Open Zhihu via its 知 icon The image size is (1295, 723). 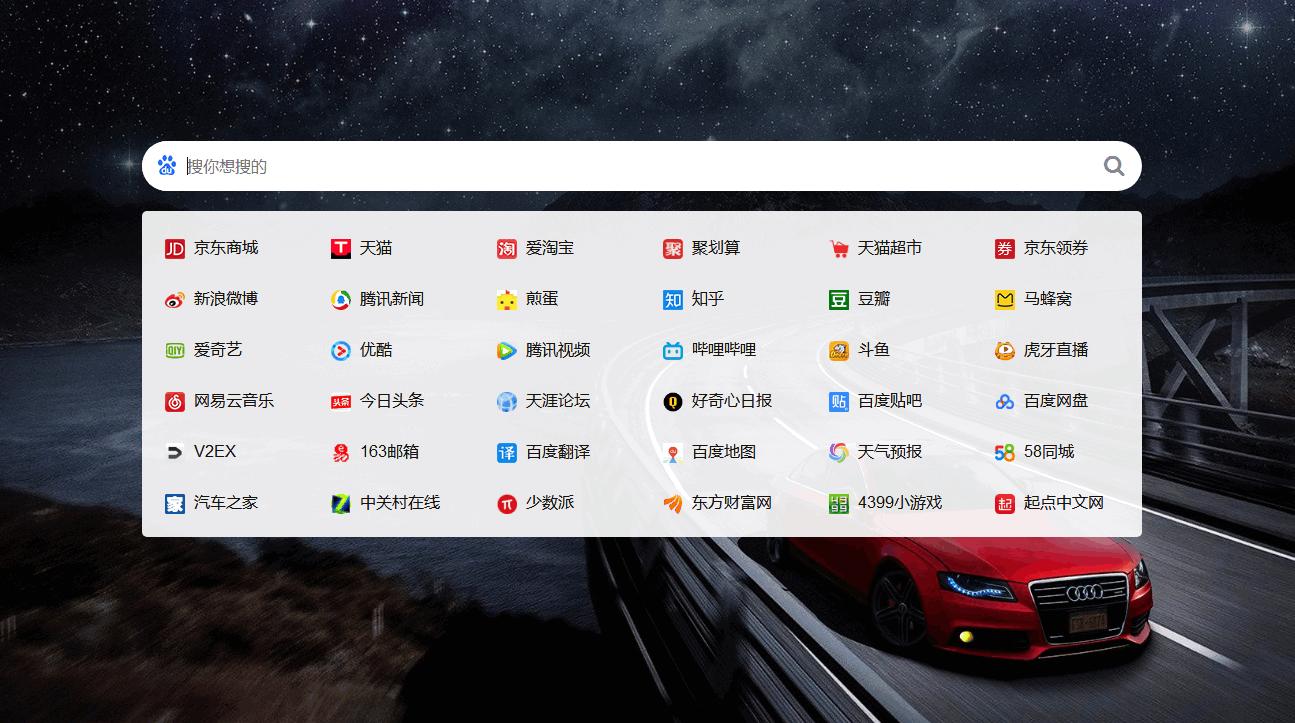pyautogui.click(x=672, y=299)
